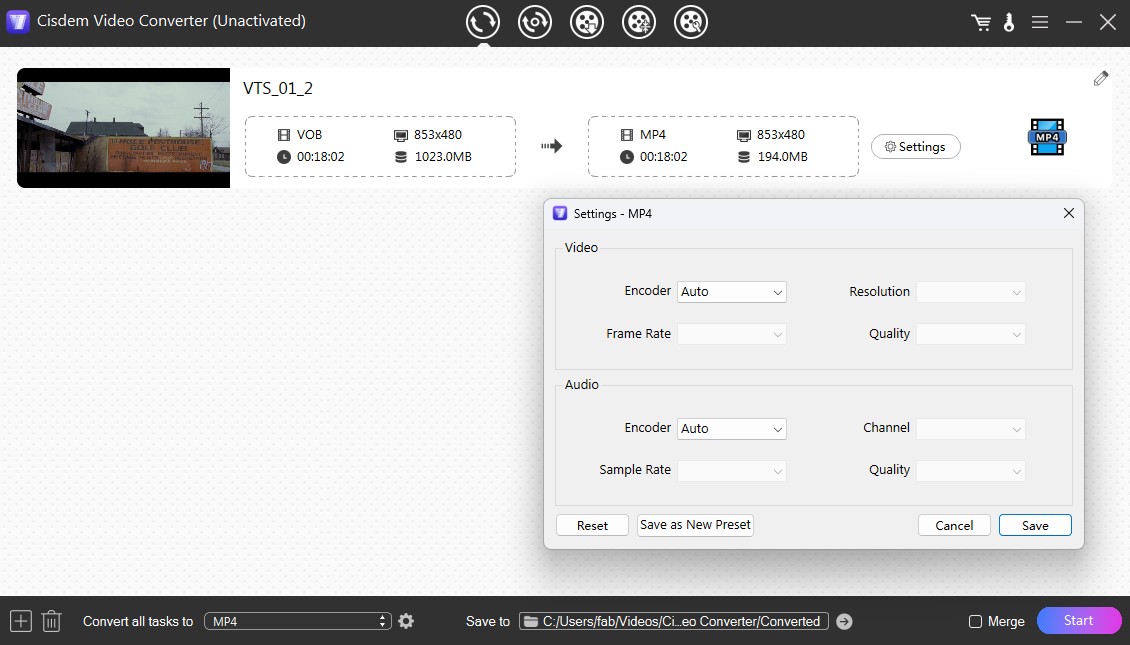Open the Video Encoder dropdown
The width and height of the screenshot is (1130, 645).
[x=731, y=291]
